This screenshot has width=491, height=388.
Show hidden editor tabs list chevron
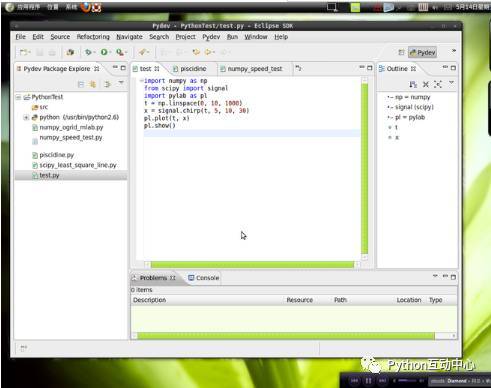pos(298,68)
